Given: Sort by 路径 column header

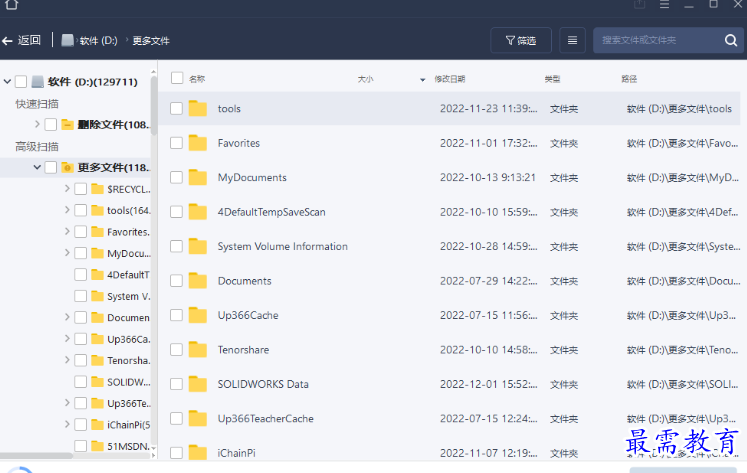Looking at the screenshot, I should coord(629,79).
